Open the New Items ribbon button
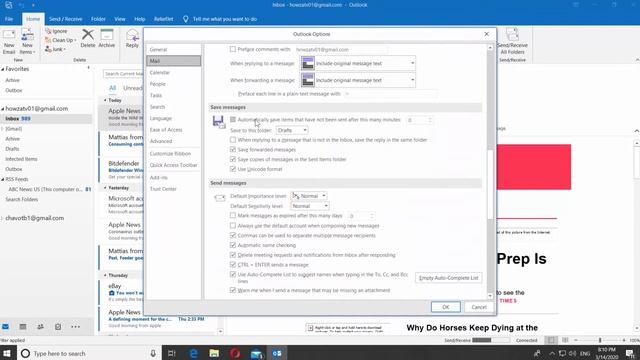The width and height of the screenshot is (640, 360). click(27, 41)
